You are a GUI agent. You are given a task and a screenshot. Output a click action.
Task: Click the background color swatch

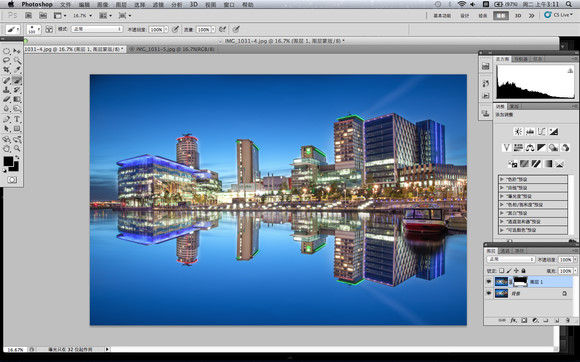coord(15,167)
